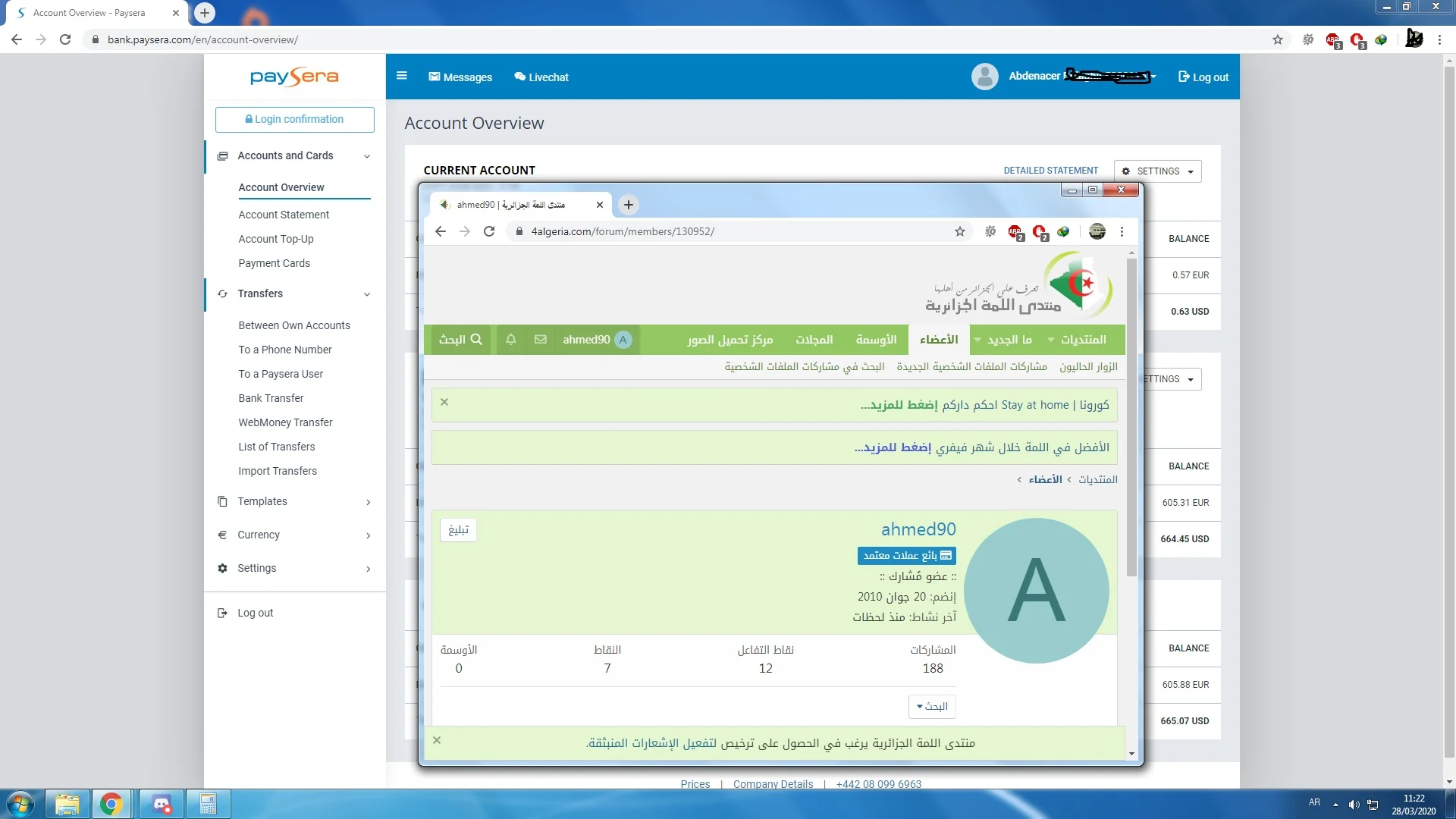
Task: Open Chrome from the Windows taskbar
Action: point(111,804)
